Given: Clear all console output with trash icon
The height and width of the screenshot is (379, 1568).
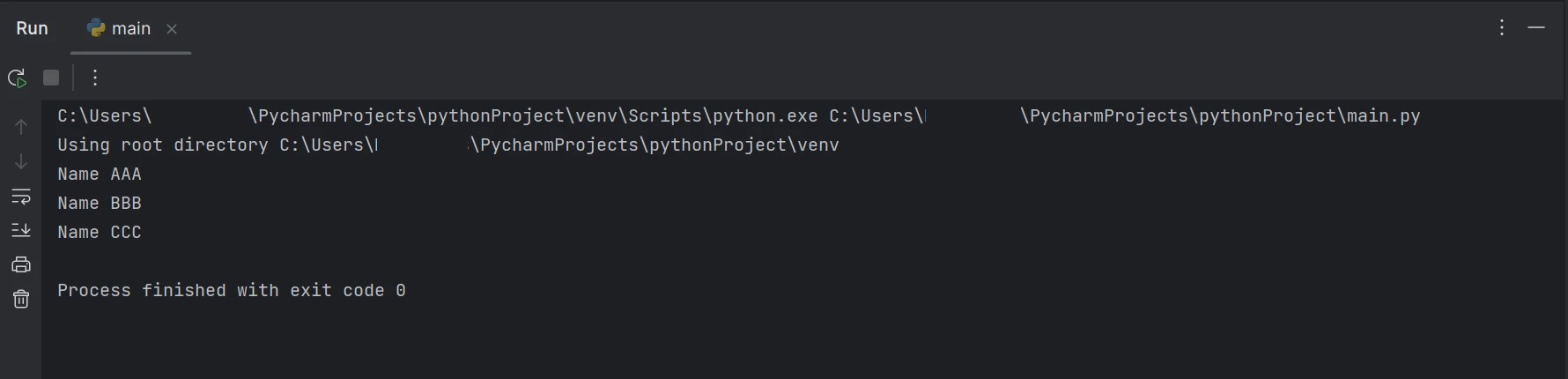Looking at the screenshot, I should click(x=21, y=299).
